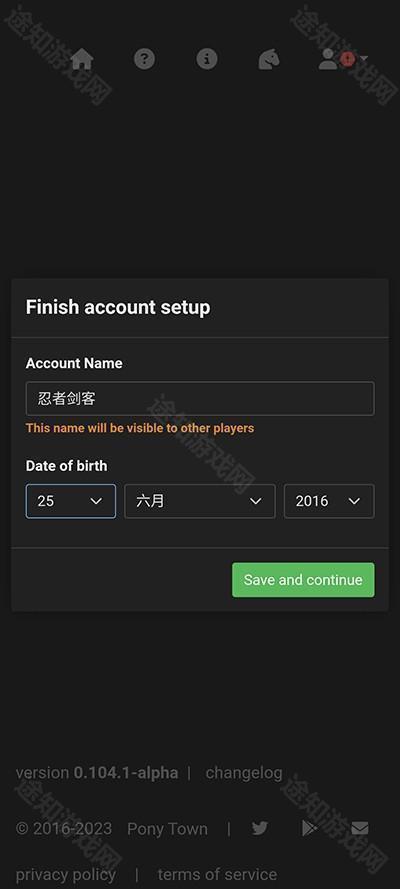Screen dimensions: 400x889
Task: Open the Google Play icon link
Action: (309, 828)
